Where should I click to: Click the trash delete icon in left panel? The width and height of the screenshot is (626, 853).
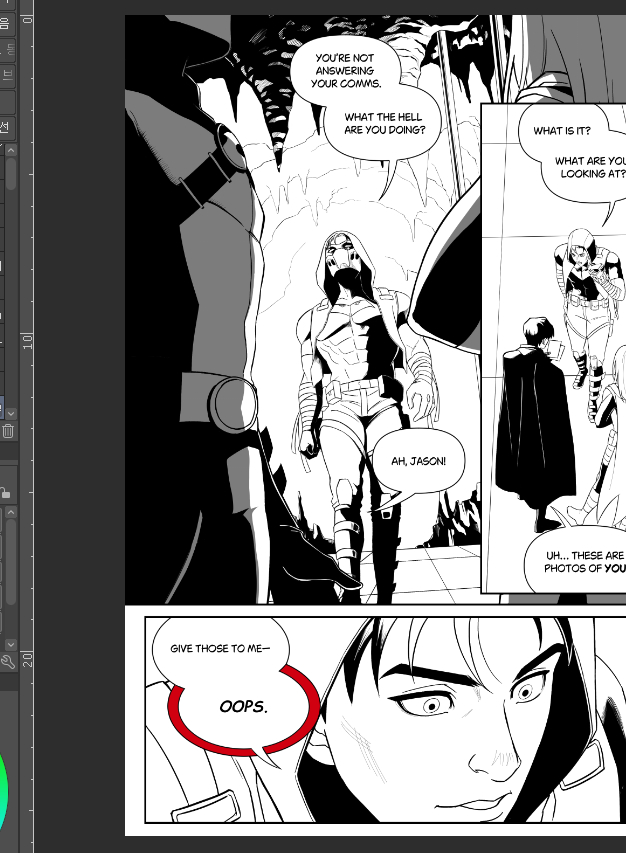8,431
